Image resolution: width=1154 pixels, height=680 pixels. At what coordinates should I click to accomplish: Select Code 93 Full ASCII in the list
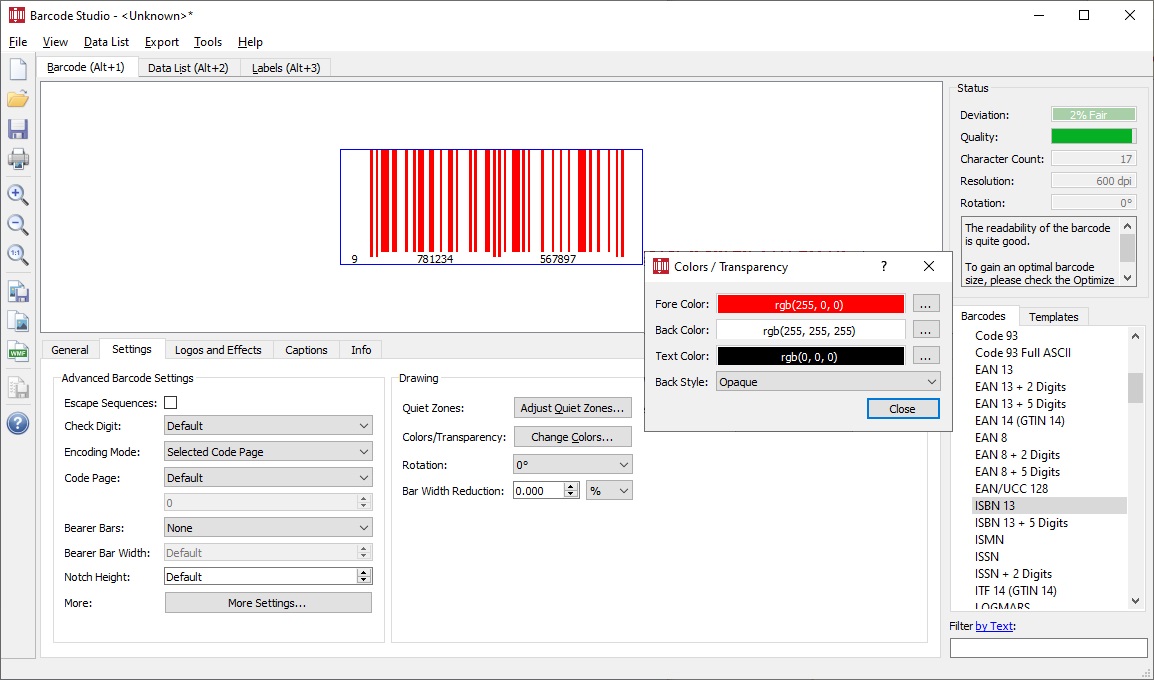click(x=1022, y=353)
